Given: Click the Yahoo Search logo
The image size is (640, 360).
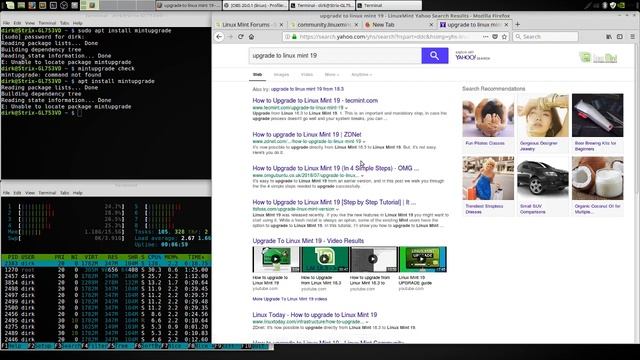Looking at the screenshot, I should (472, 56).
